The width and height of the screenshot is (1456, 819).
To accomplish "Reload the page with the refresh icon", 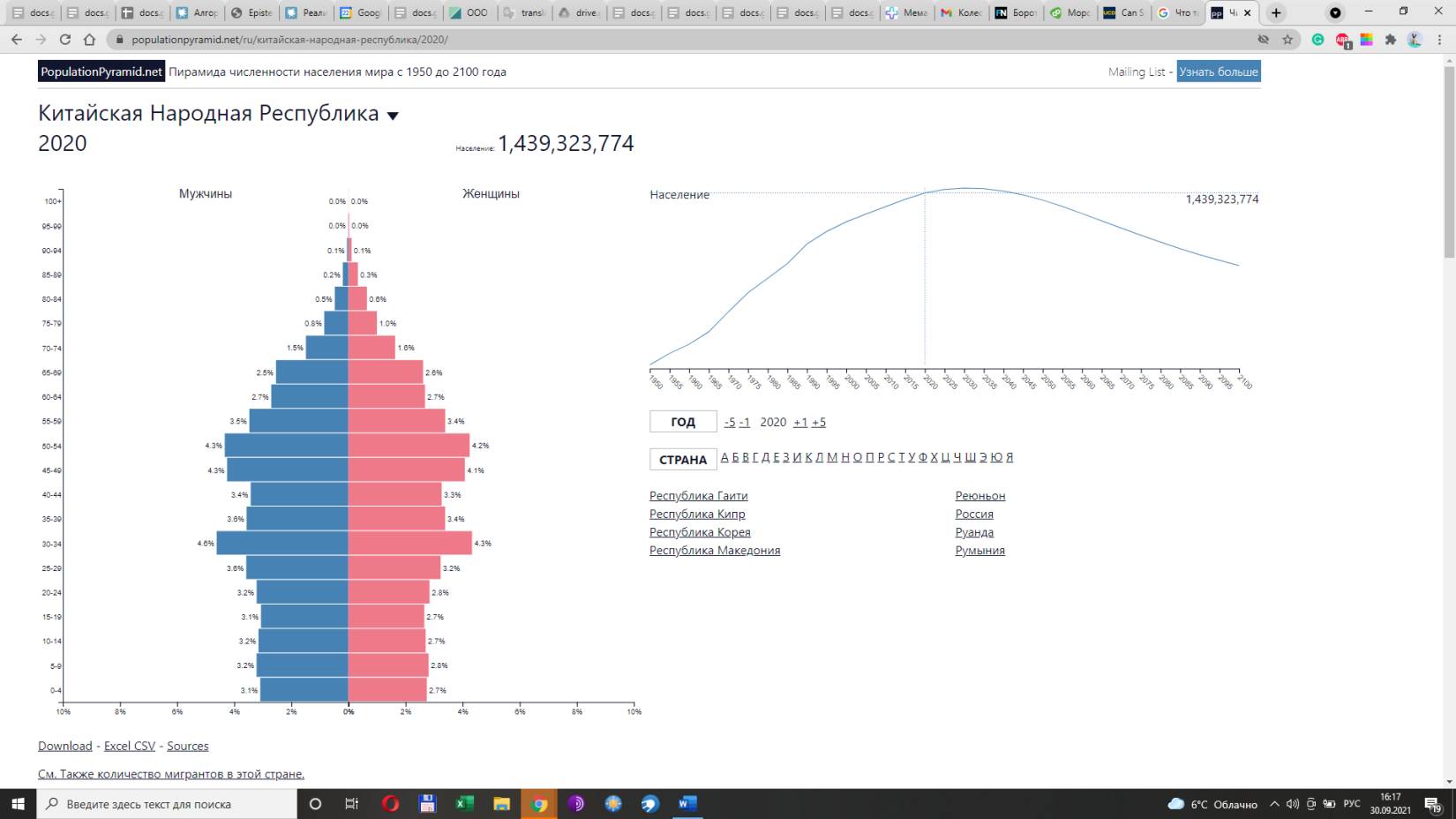I will 64,40.
